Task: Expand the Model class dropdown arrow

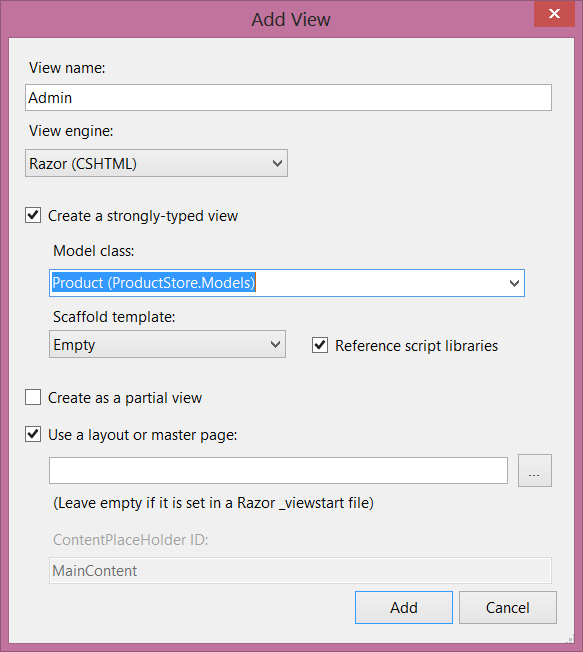Action: tap(514, 283)
